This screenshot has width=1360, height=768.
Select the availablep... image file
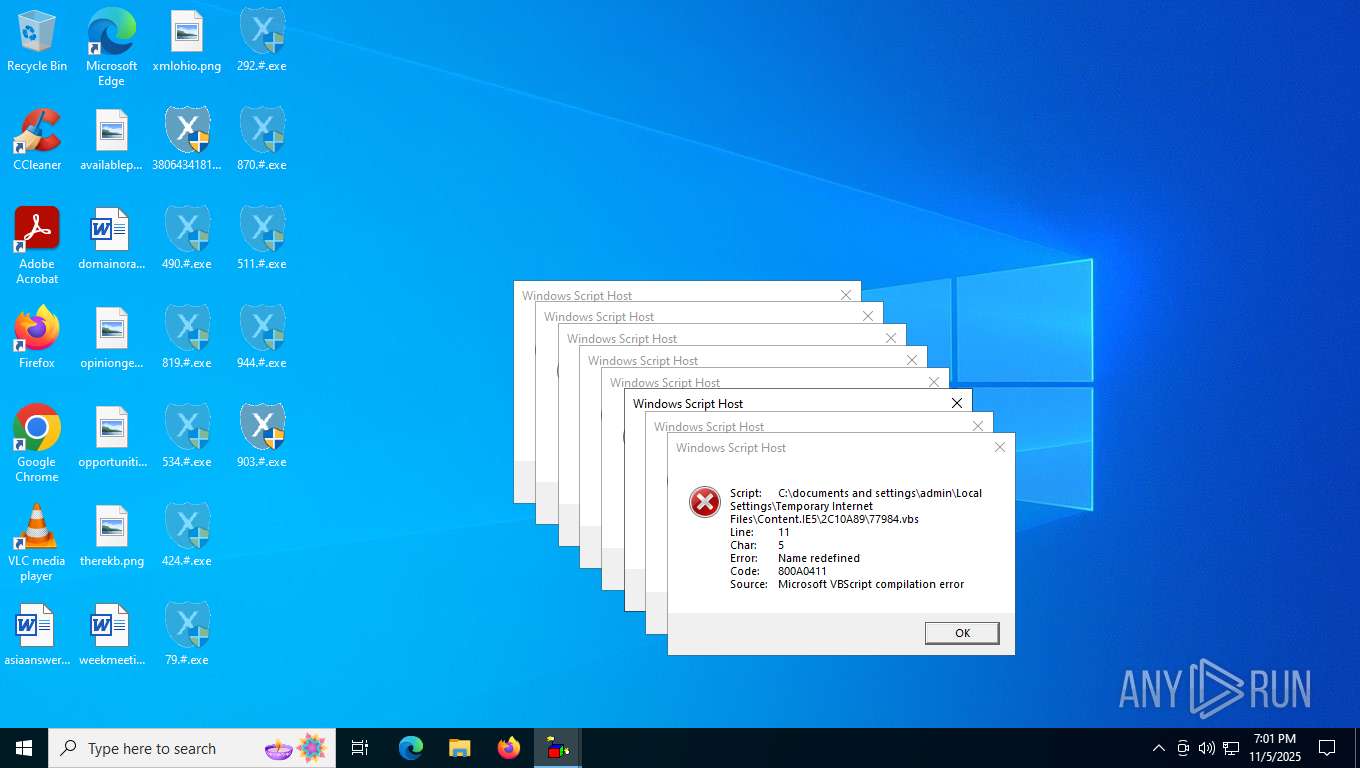click(x=111, y=140)
